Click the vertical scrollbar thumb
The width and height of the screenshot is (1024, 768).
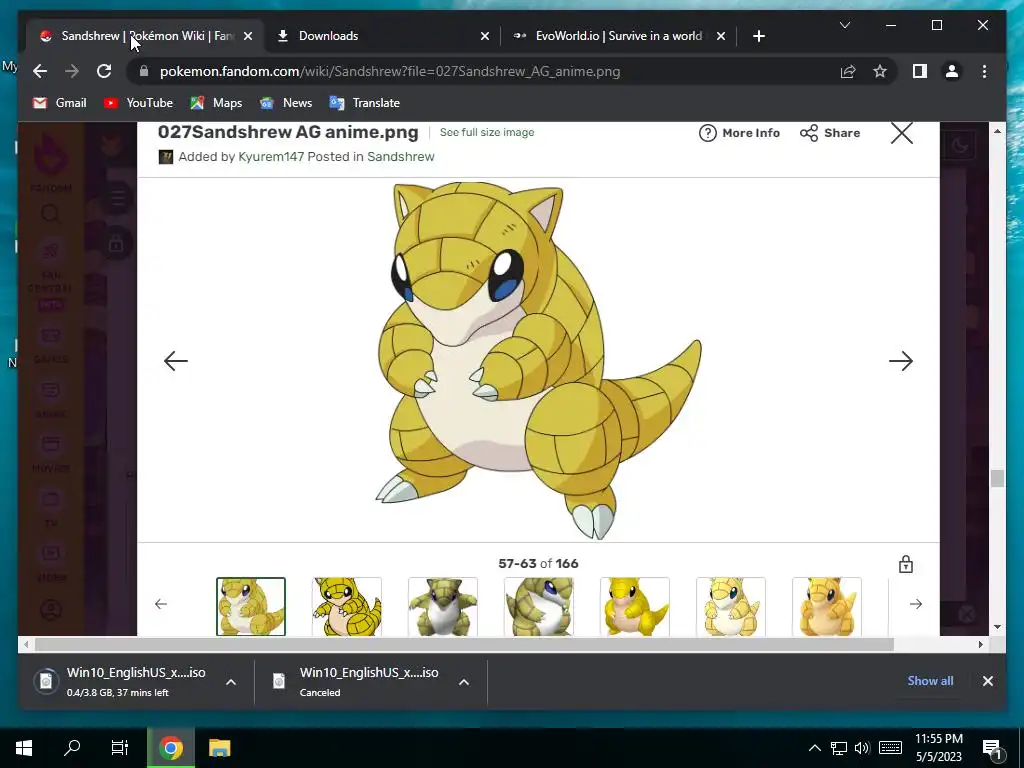[997, 479]
